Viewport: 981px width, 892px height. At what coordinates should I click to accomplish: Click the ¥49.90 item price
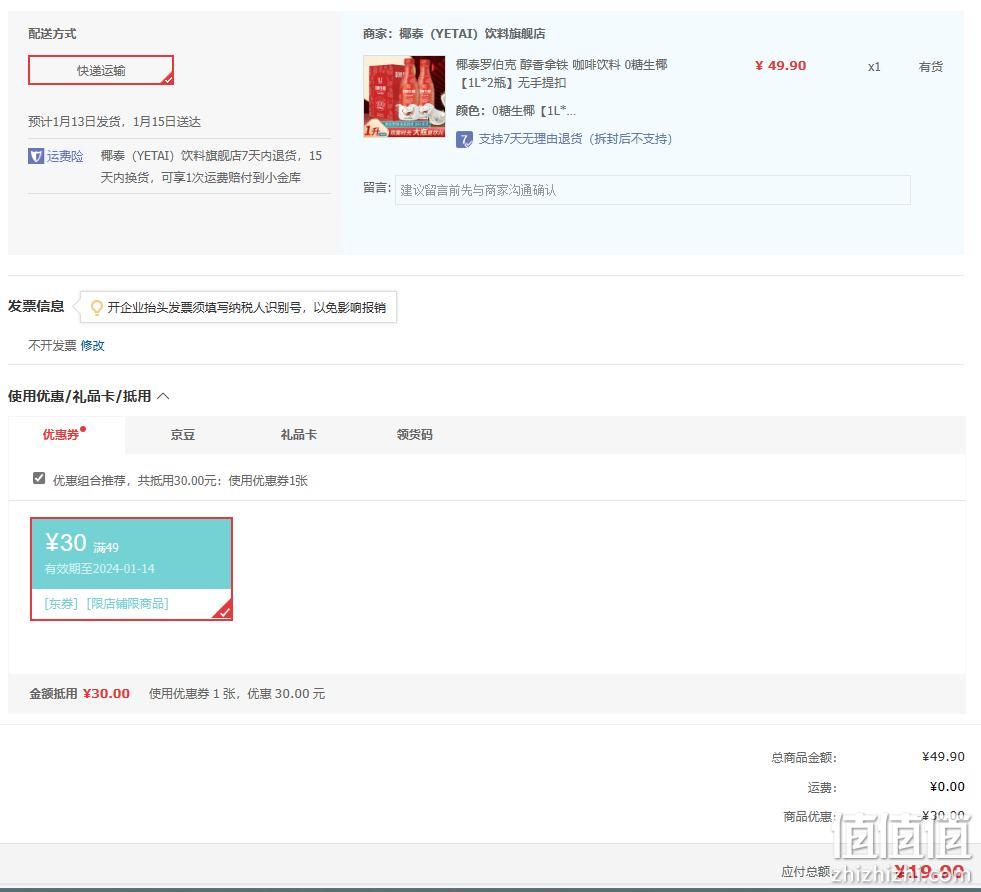coord(780,66)
